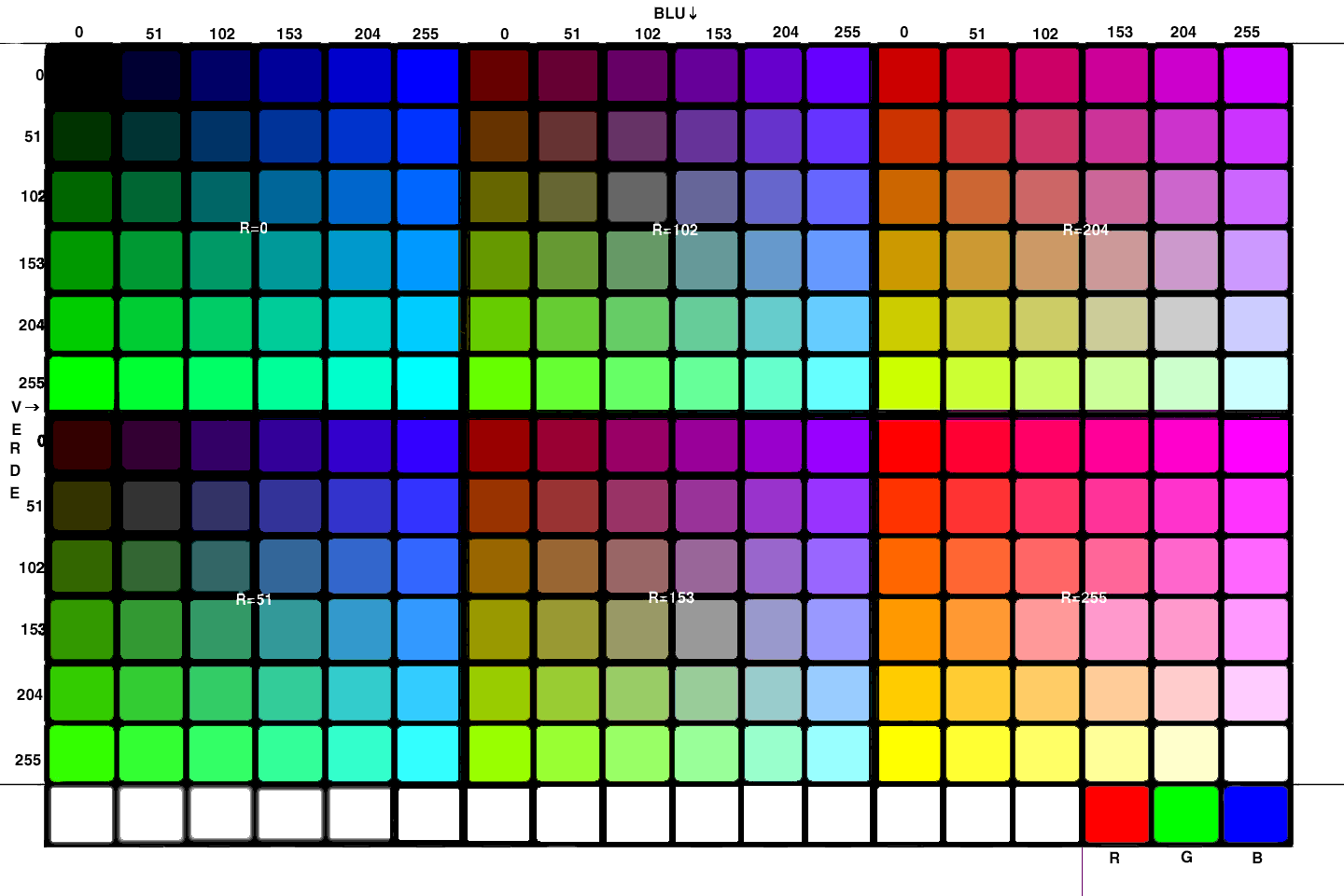Select the medium gray swatch (R=102, G=102, B=102)
Viewport: 1344px width, 896px height.
637,197
